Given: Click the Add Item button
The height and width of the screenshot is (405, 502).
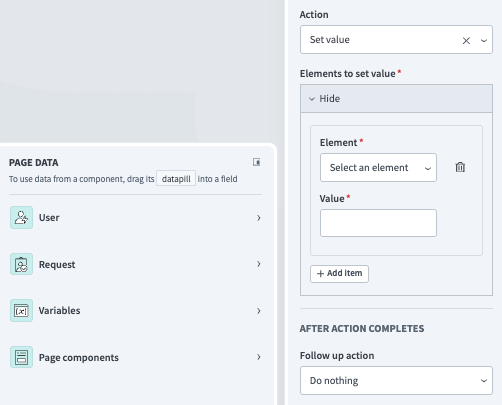Looking at the screenshot, I should click(x=339, y=274).
